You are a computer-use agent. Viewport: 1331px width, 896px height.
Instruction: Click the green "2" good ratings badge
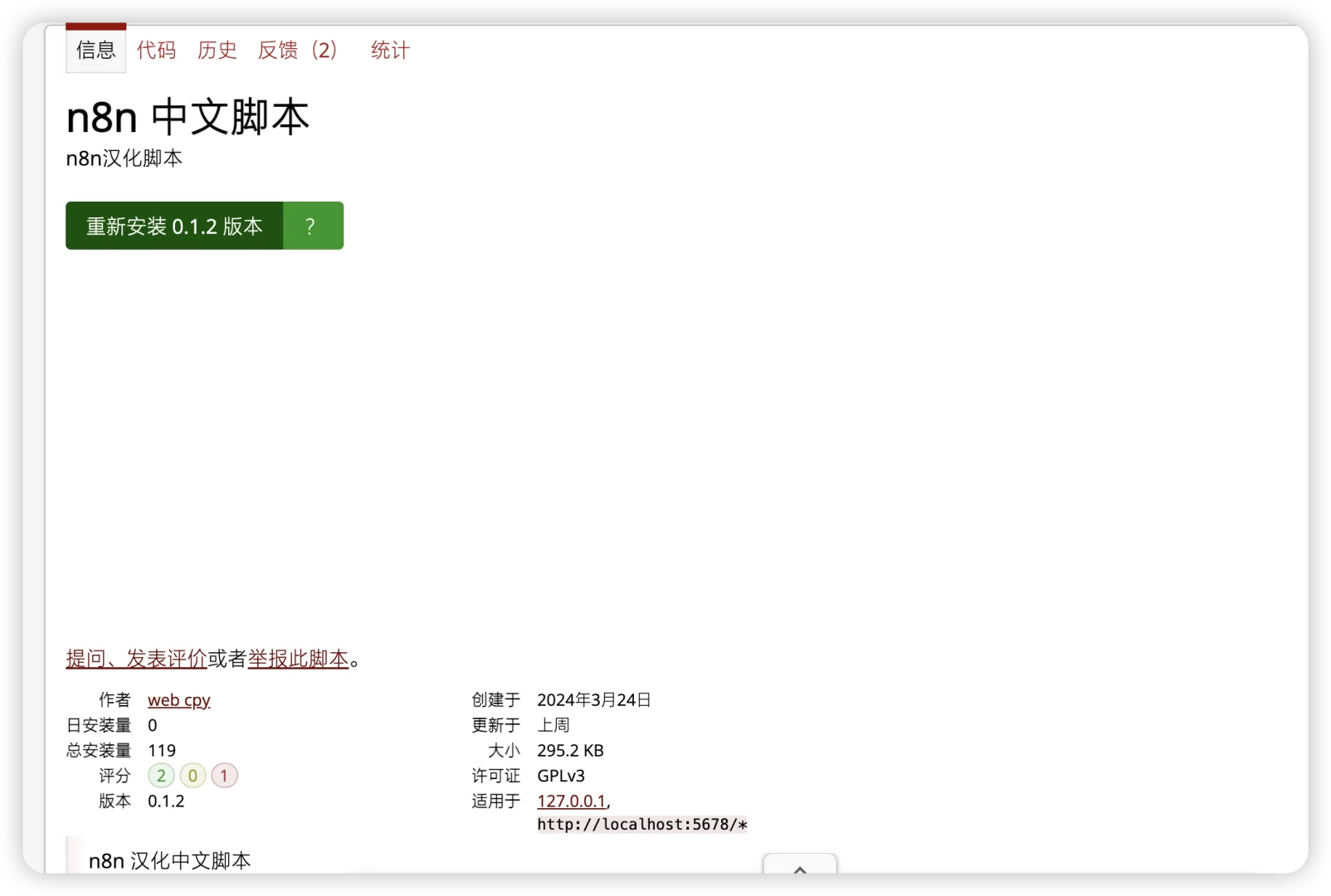click(160, 776)
